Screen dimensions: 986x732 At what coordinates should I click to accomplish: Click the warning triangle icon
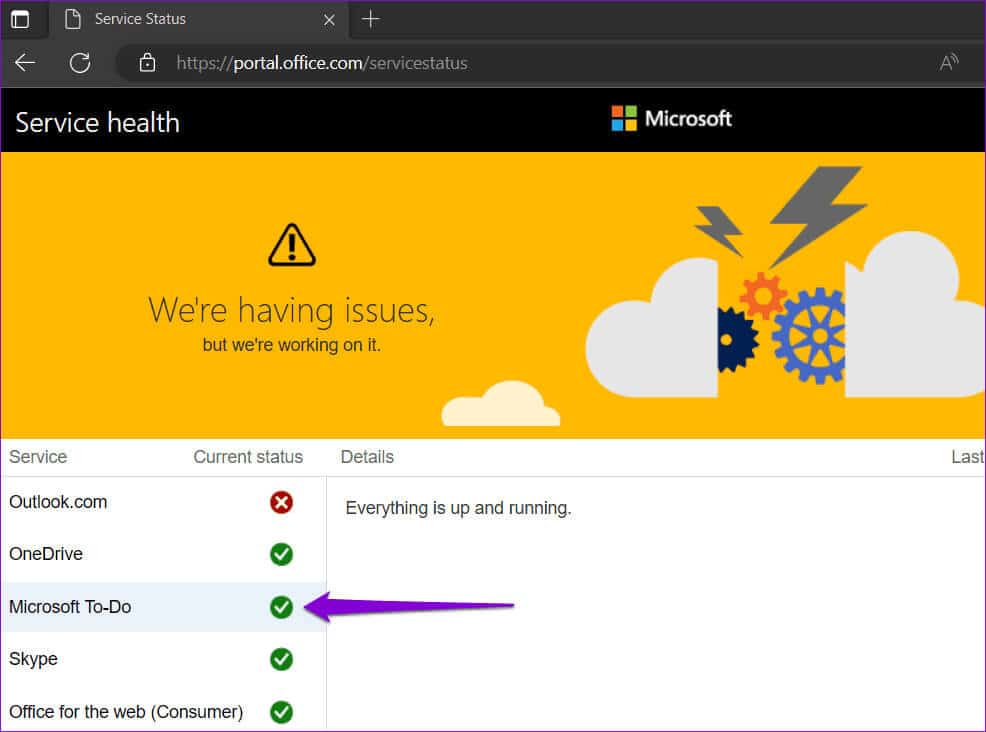pos(292,245)
